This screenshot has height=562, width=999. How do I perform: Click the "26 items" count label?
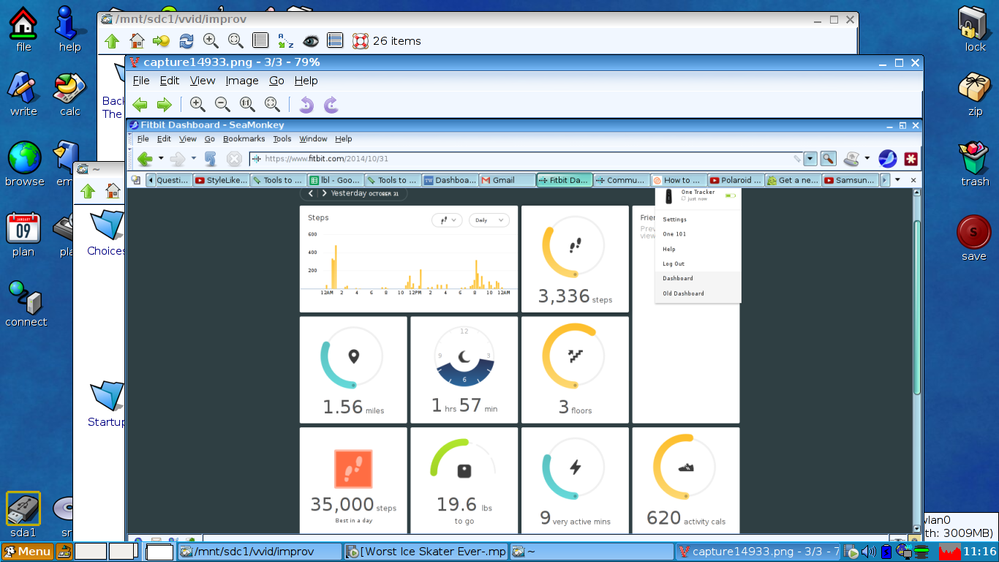[397, 41]
